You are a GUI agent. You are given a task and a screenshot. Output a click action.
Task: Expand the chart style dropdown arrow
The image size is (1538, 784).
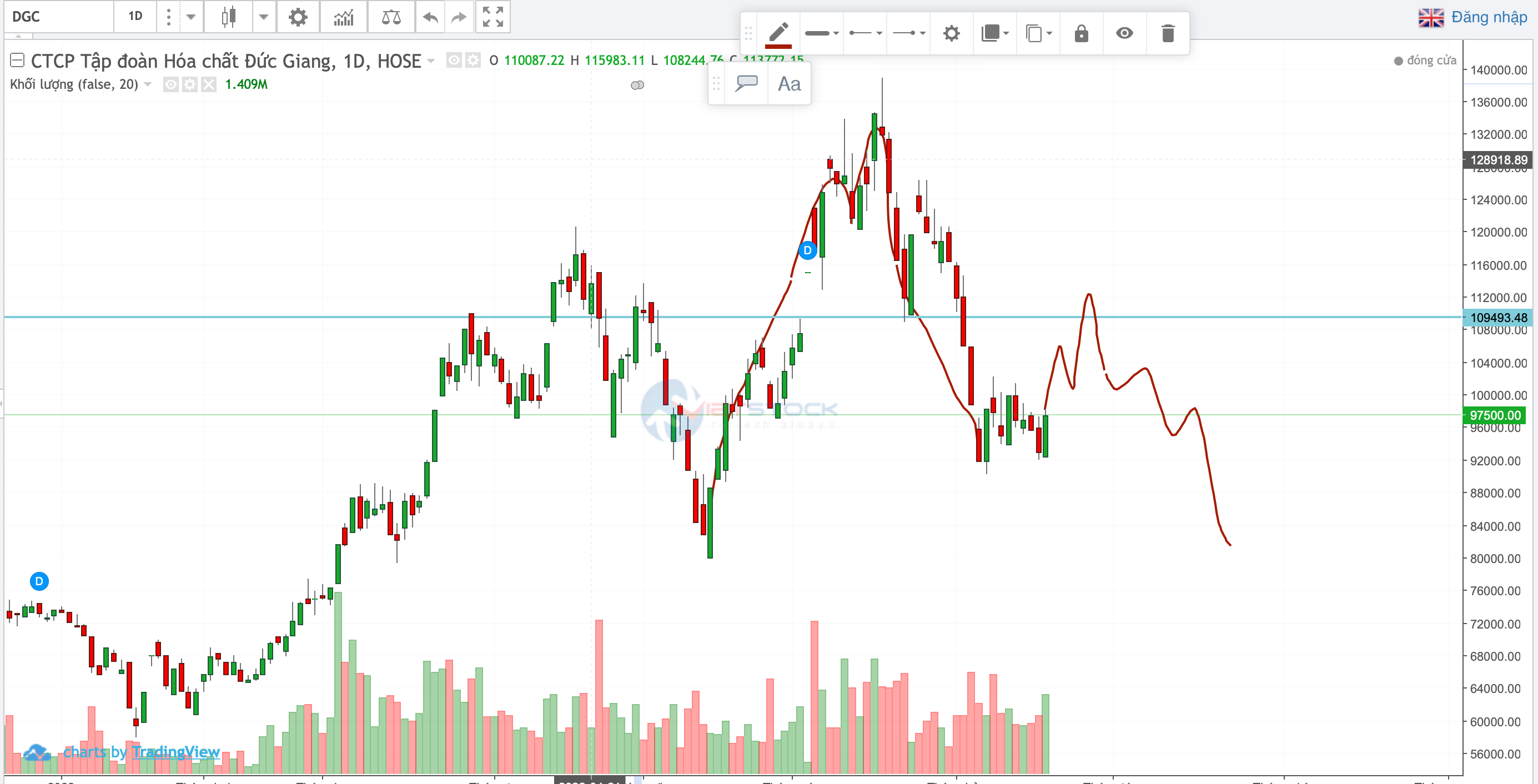click(x=263, y=16)
